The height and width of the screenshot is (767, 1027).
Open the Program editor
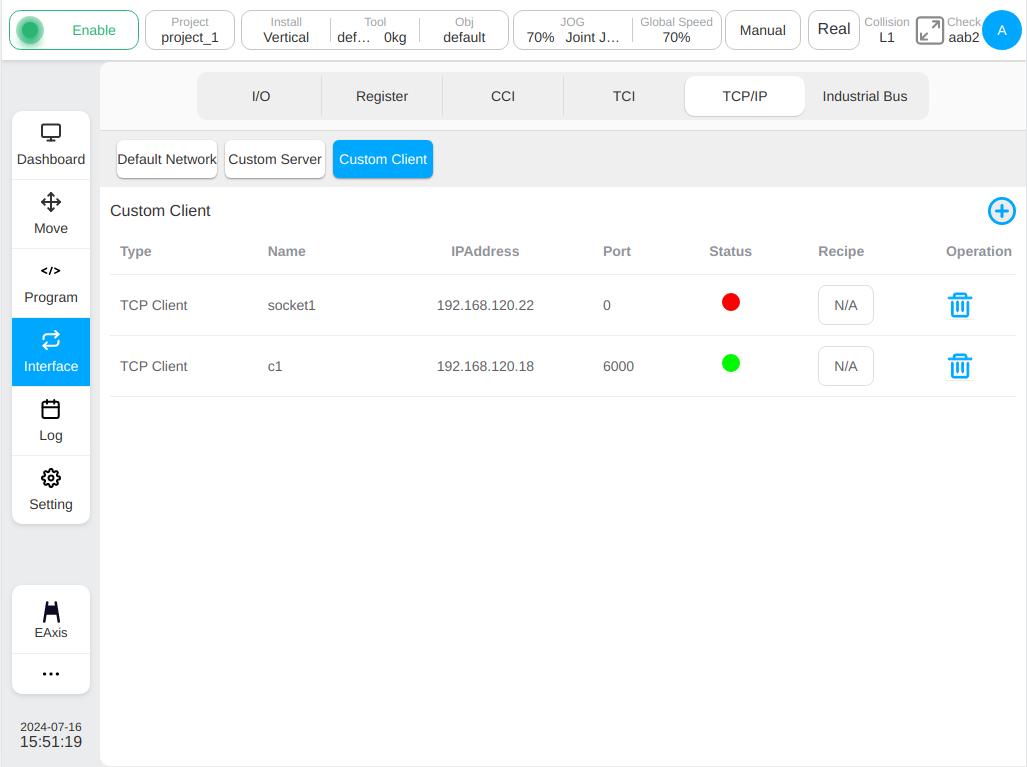click(x=51, y=284)
